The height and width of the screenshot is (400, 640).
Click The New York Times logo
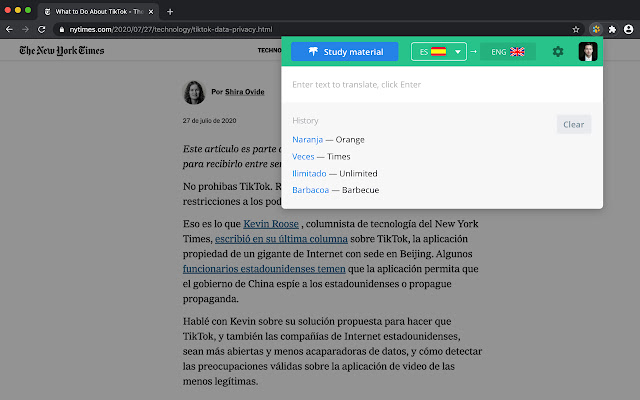62,51
